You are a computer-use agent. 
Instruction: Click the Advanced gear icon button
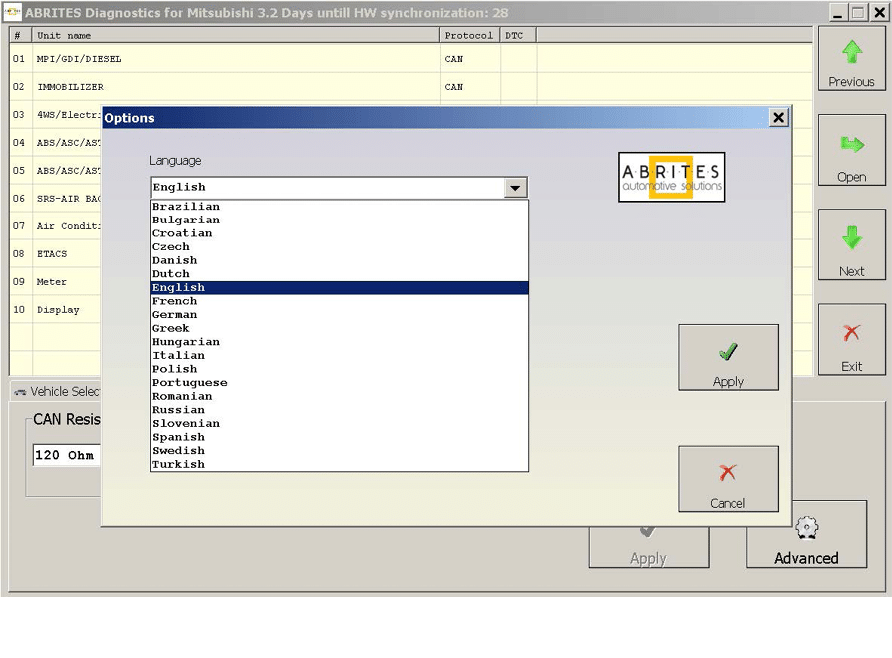pos(806,534)
